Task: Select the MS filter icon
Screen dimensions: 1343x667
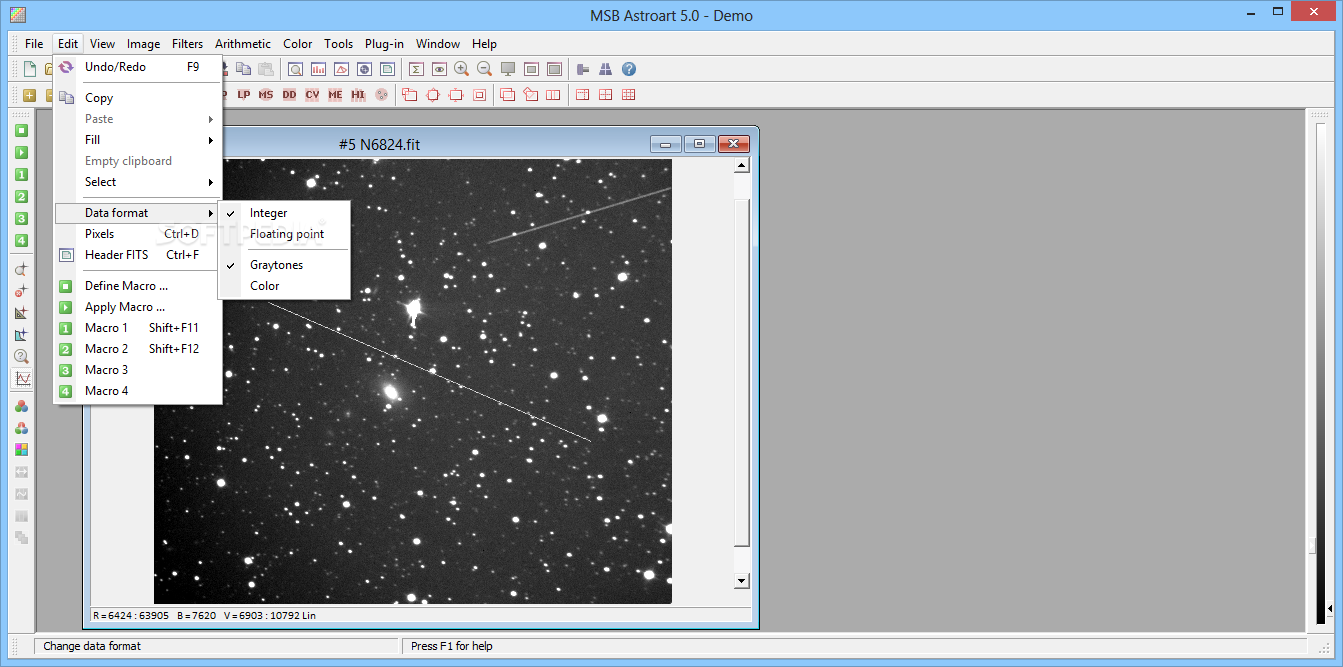Action: (266, 95)
